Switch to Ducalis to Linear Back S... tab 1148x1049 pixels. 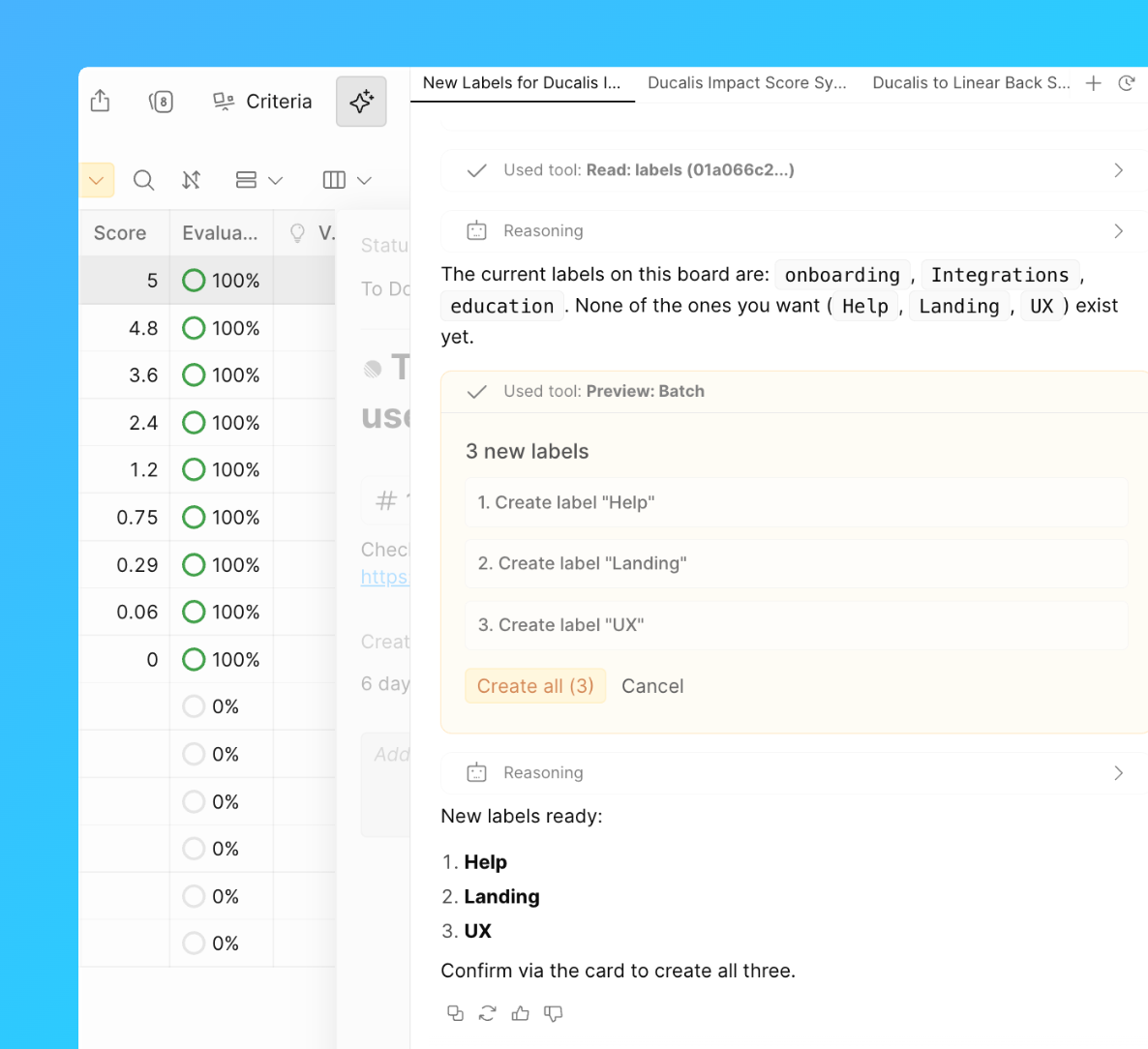(971, 82)
